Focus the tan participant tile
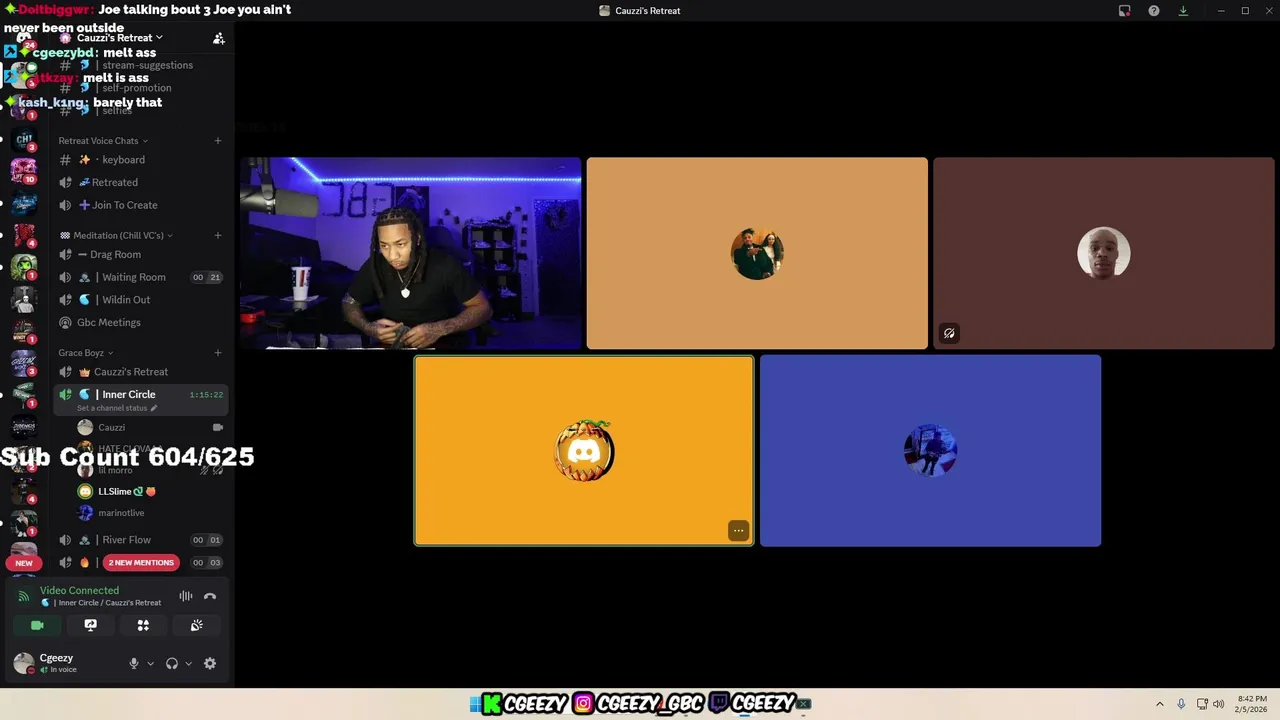 [757, 253]
